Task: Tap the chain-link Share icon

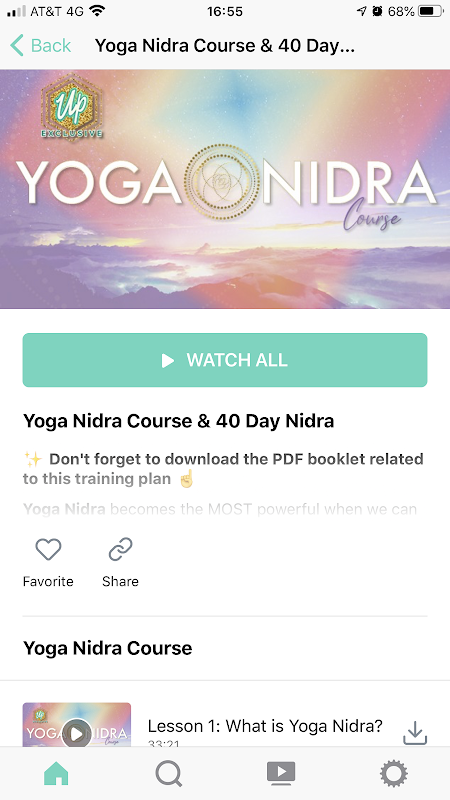Action: pos(120,549)
